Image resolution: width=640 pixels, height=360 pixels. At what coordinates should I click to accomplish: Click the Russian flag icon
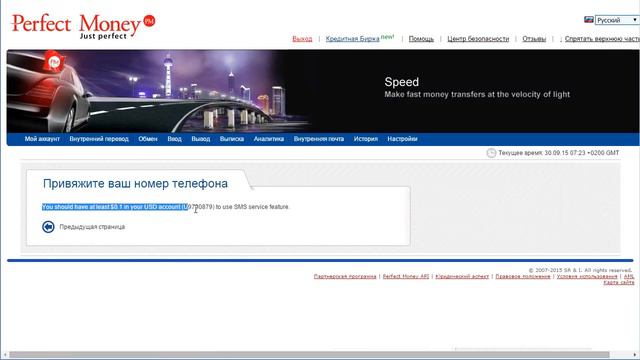(589, 20)
